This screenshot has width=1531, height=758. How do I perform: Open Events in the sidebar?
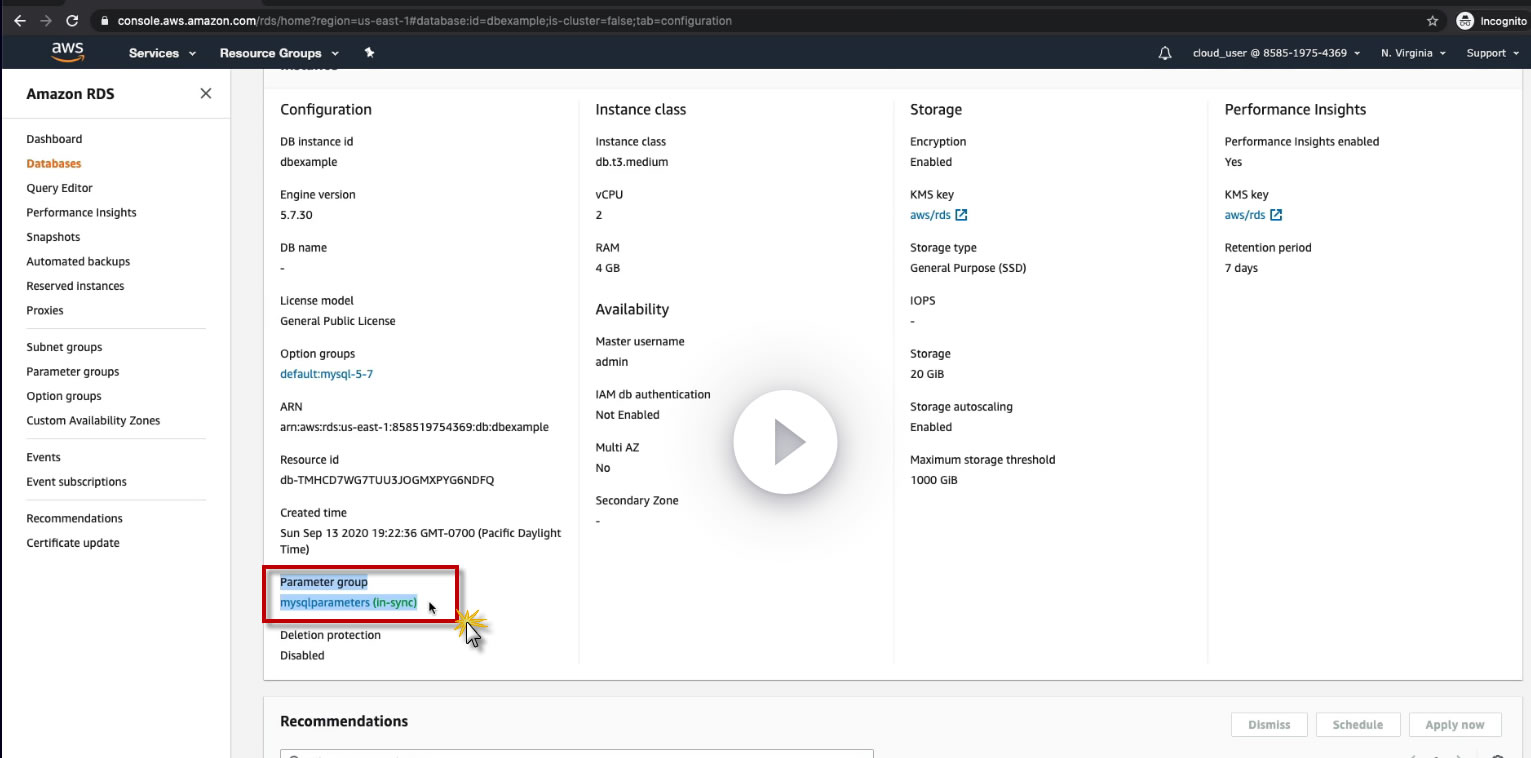(43, 457)
